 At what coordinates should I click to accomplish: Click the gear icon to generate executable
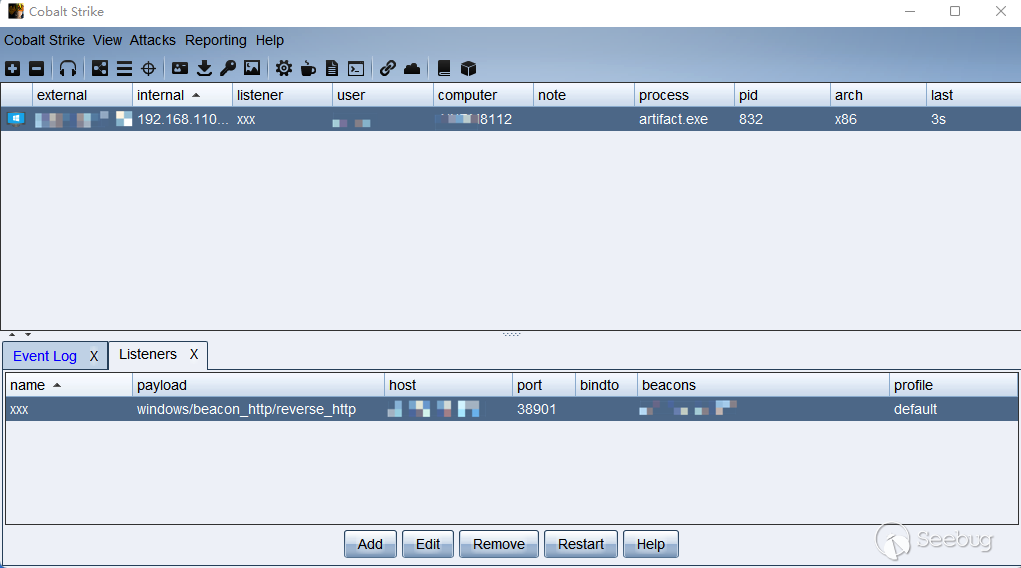click(x=284, y=69)
